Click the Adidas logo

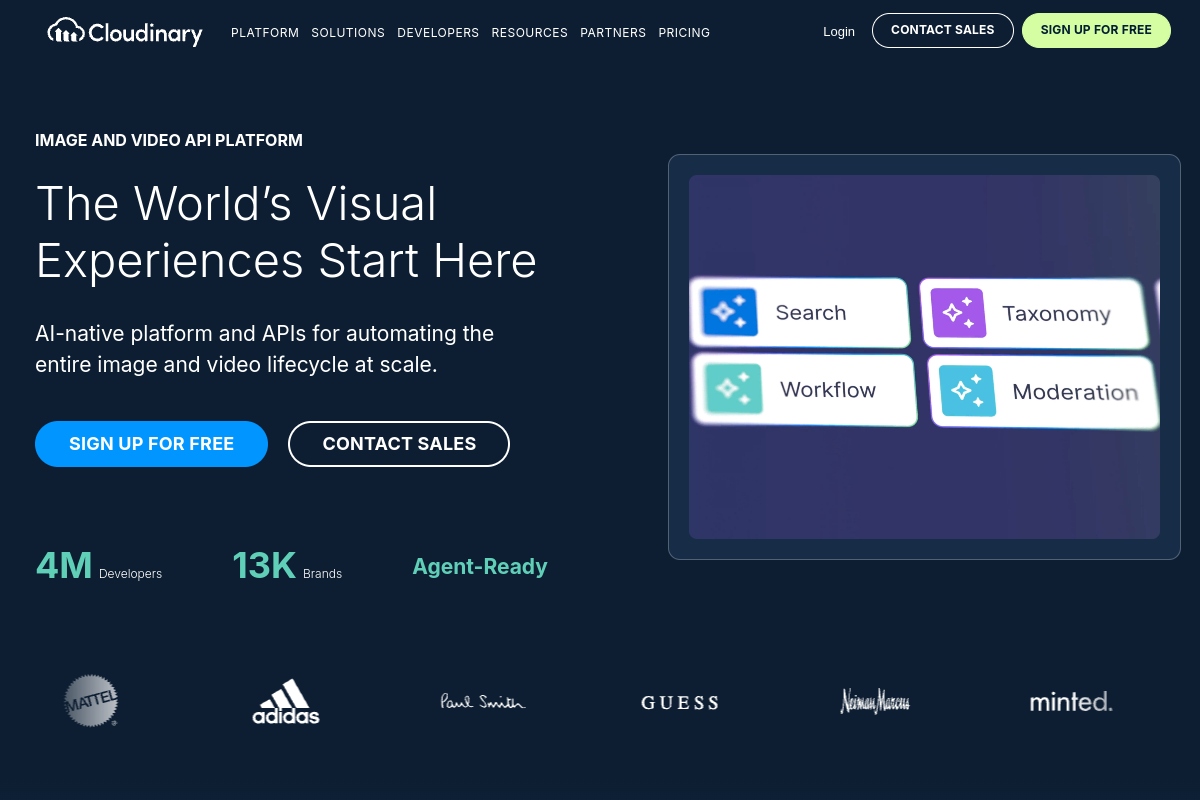[286, 702]
